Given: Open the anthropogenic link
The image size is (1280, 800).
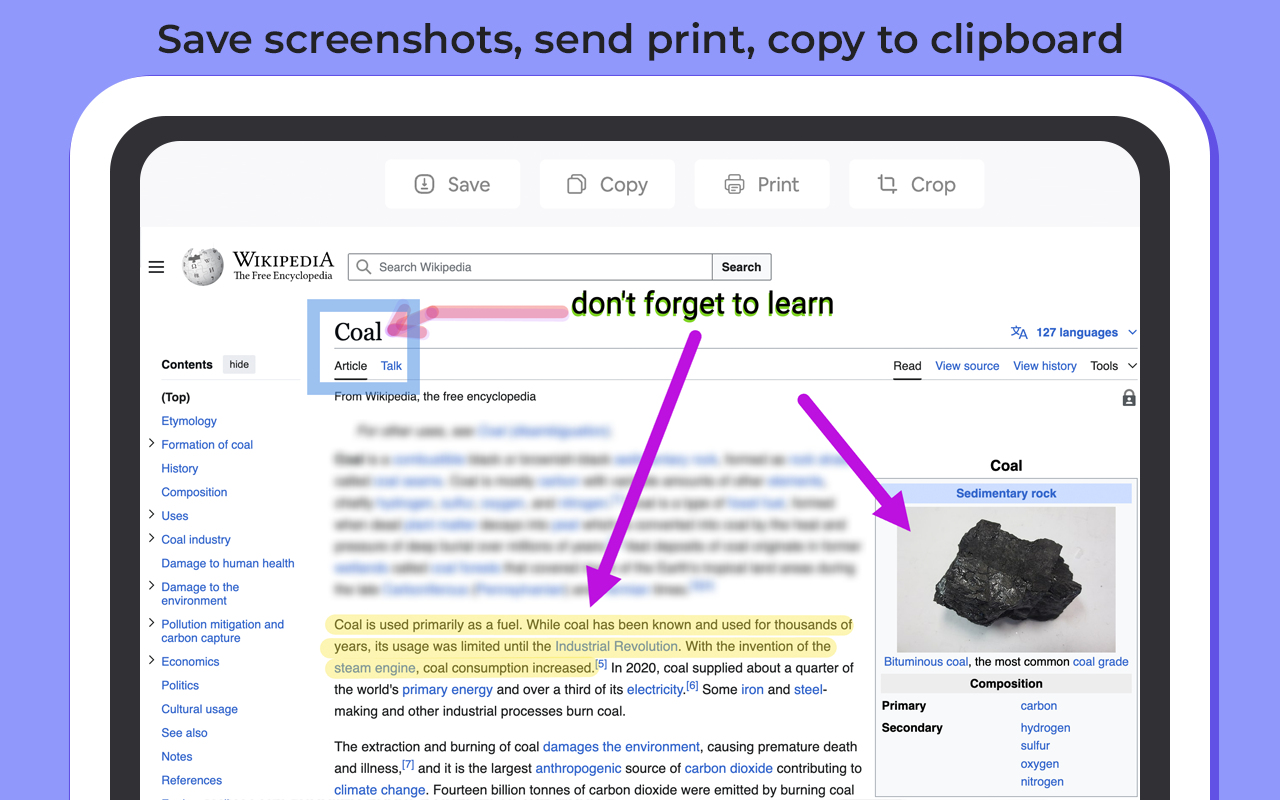Looking at the screenshot, I should point(578,768).
